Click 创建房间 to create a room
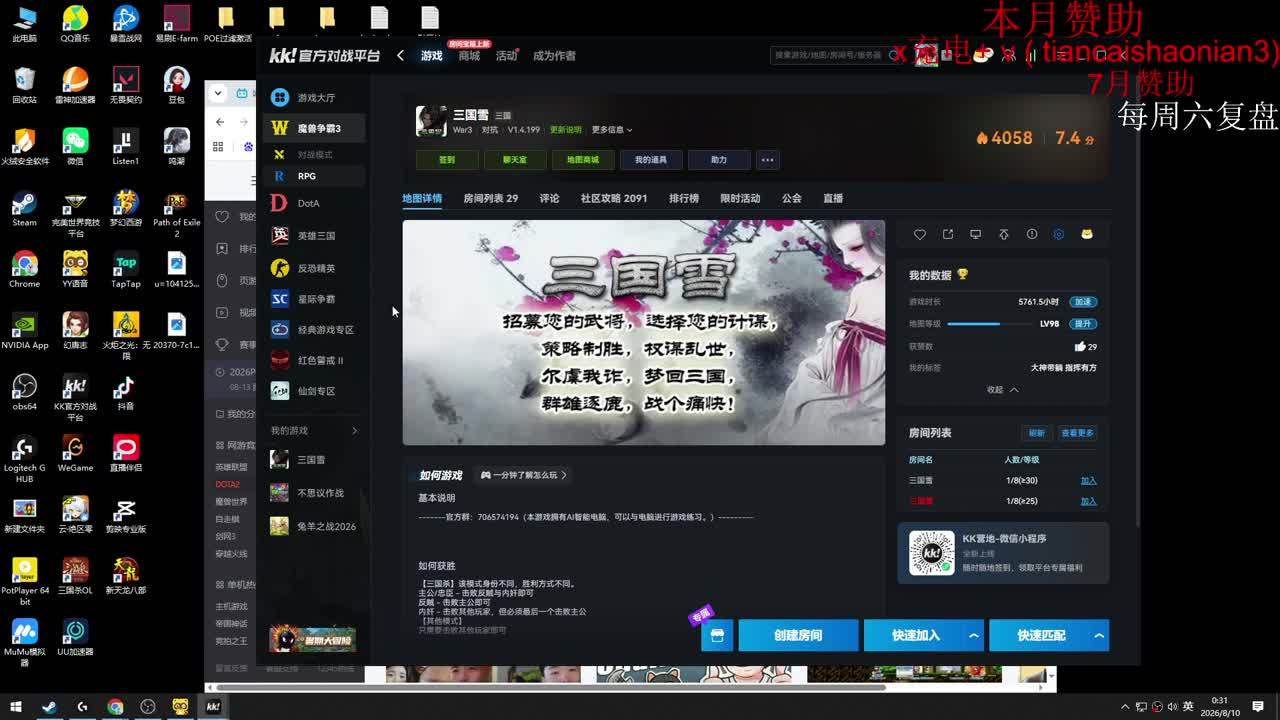Screen dimensions: 1280x720 [798, 636]
